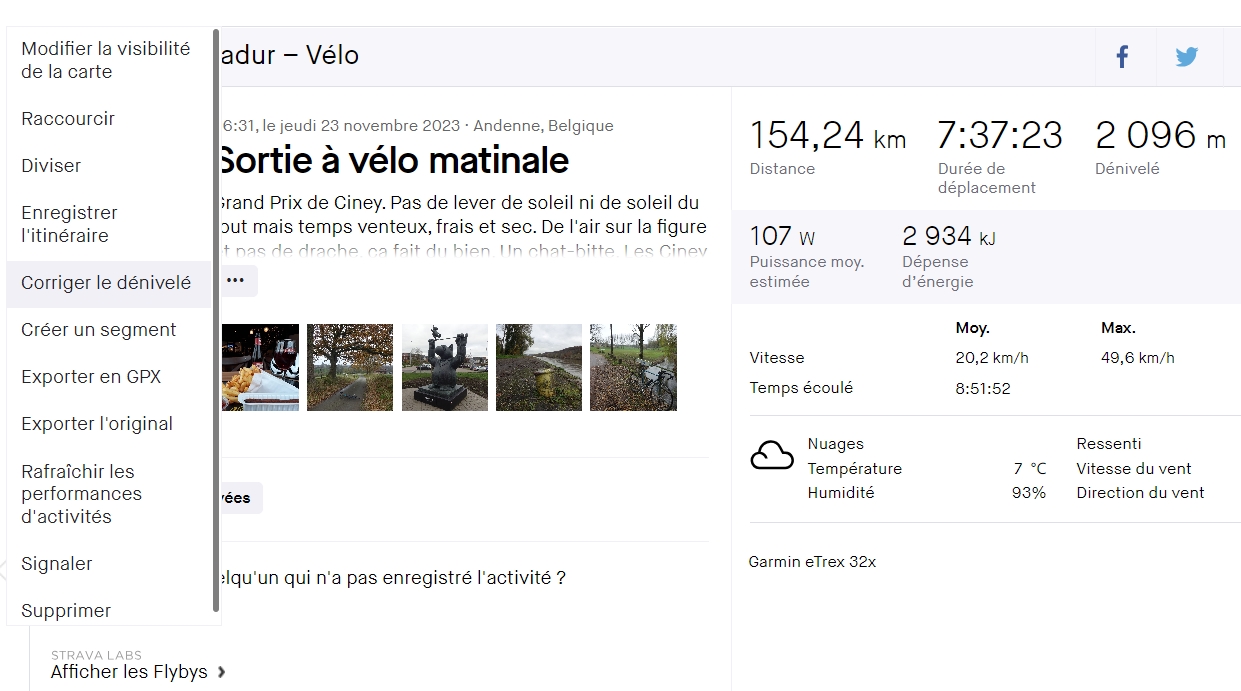Open the three-dots more options button
This screenshot has height=691, width=1241.
(x=235, y=281)
